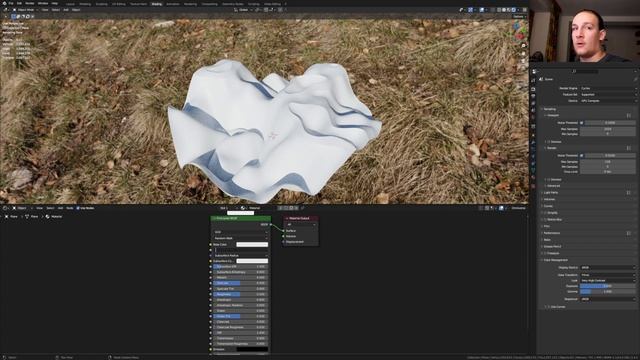The image size is (640, 360).
Task: Toggle Render Noise Threshold checkbox
Action: click(582, 156)
